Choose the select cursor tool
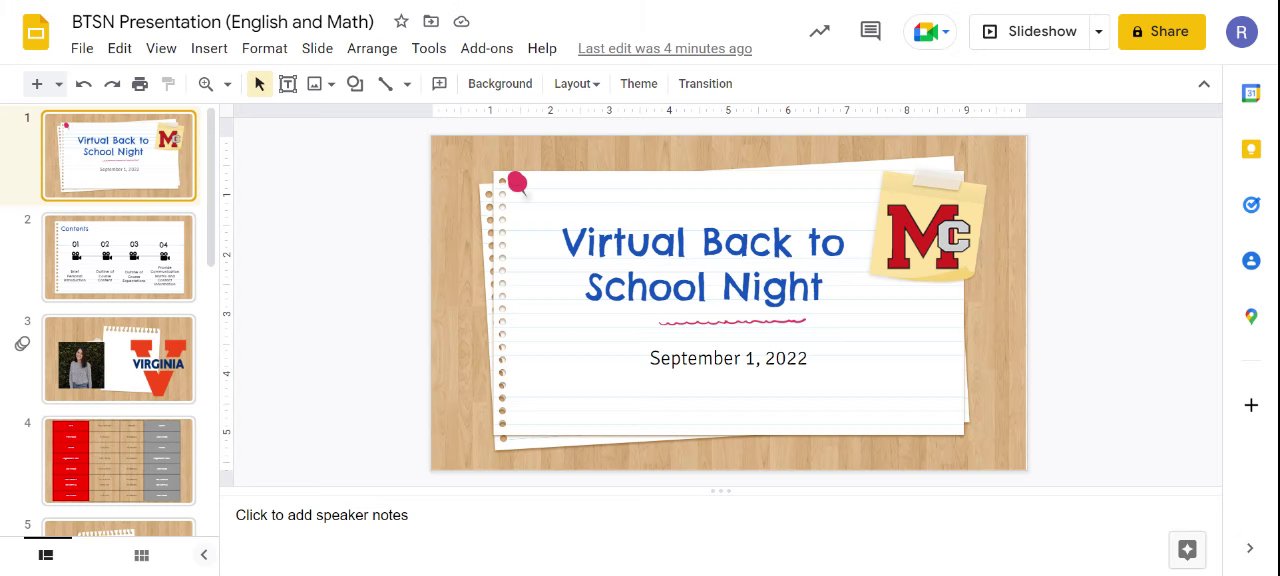Image resolution: width=1280 pixels, height=576 pixels. pos(260,84)
